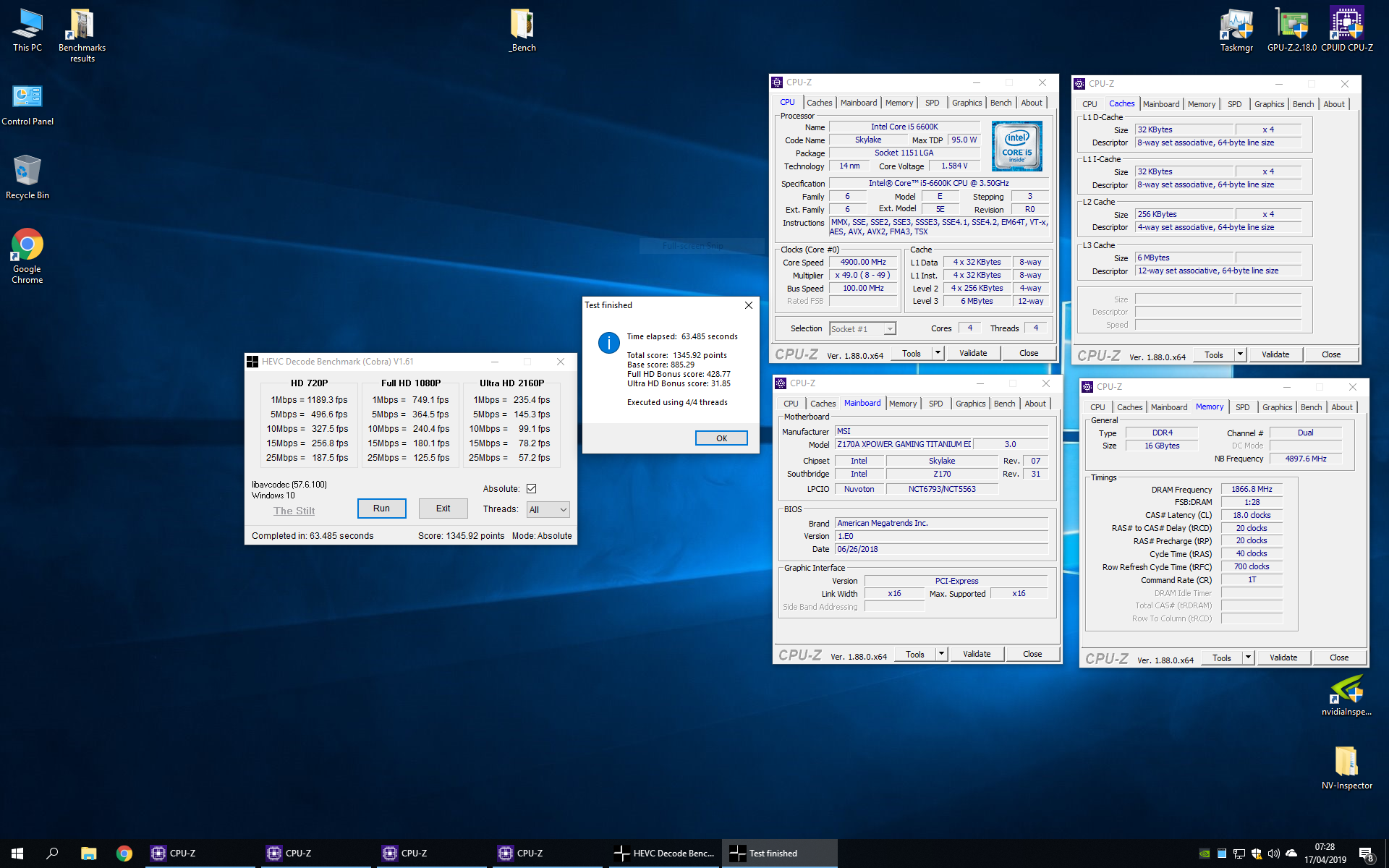Click the Multiplier x 49.0 field

coord(863,275)
